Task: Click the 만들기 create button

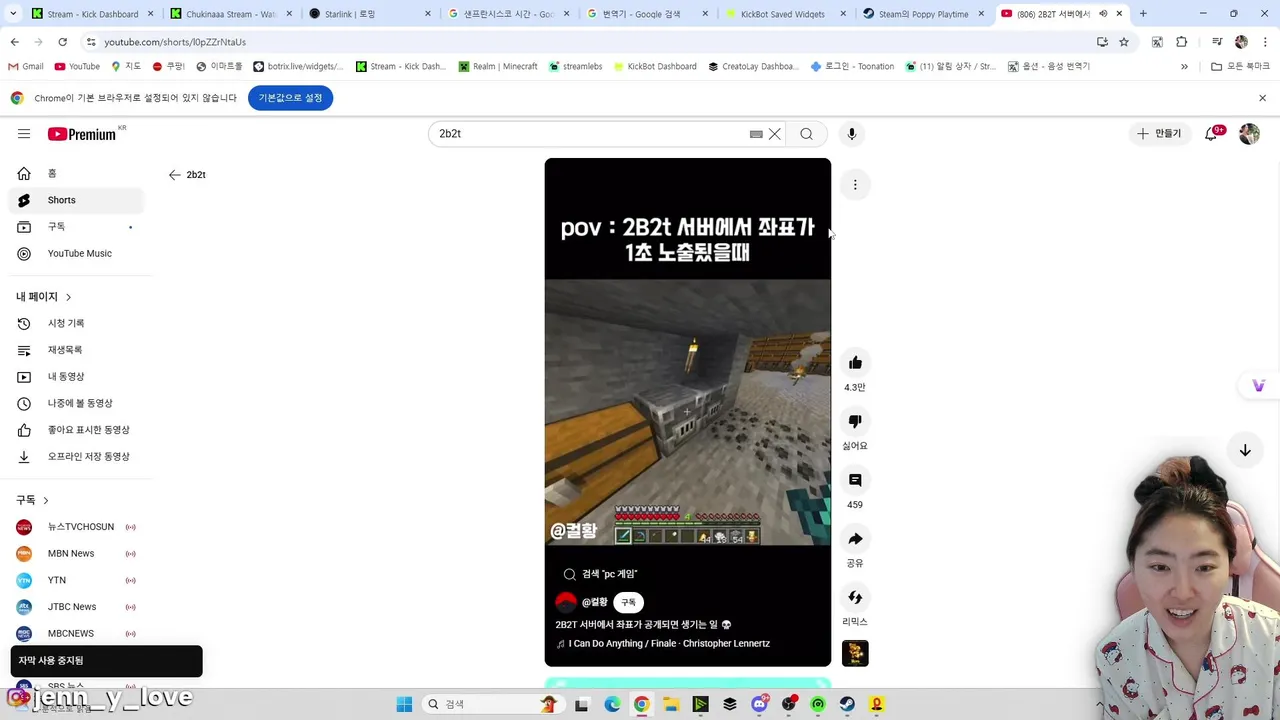Action: point(1159,134)
